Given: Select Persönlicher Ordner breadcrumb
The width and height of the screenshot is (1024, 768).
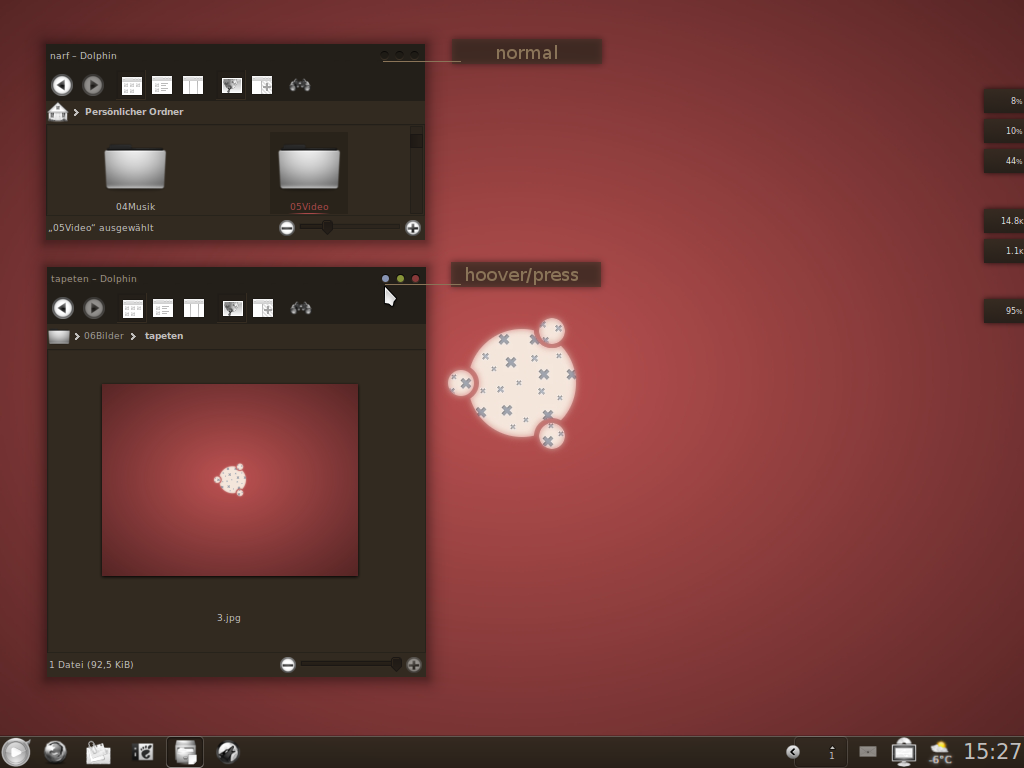Looking at the screenshot, I should 134,112.
